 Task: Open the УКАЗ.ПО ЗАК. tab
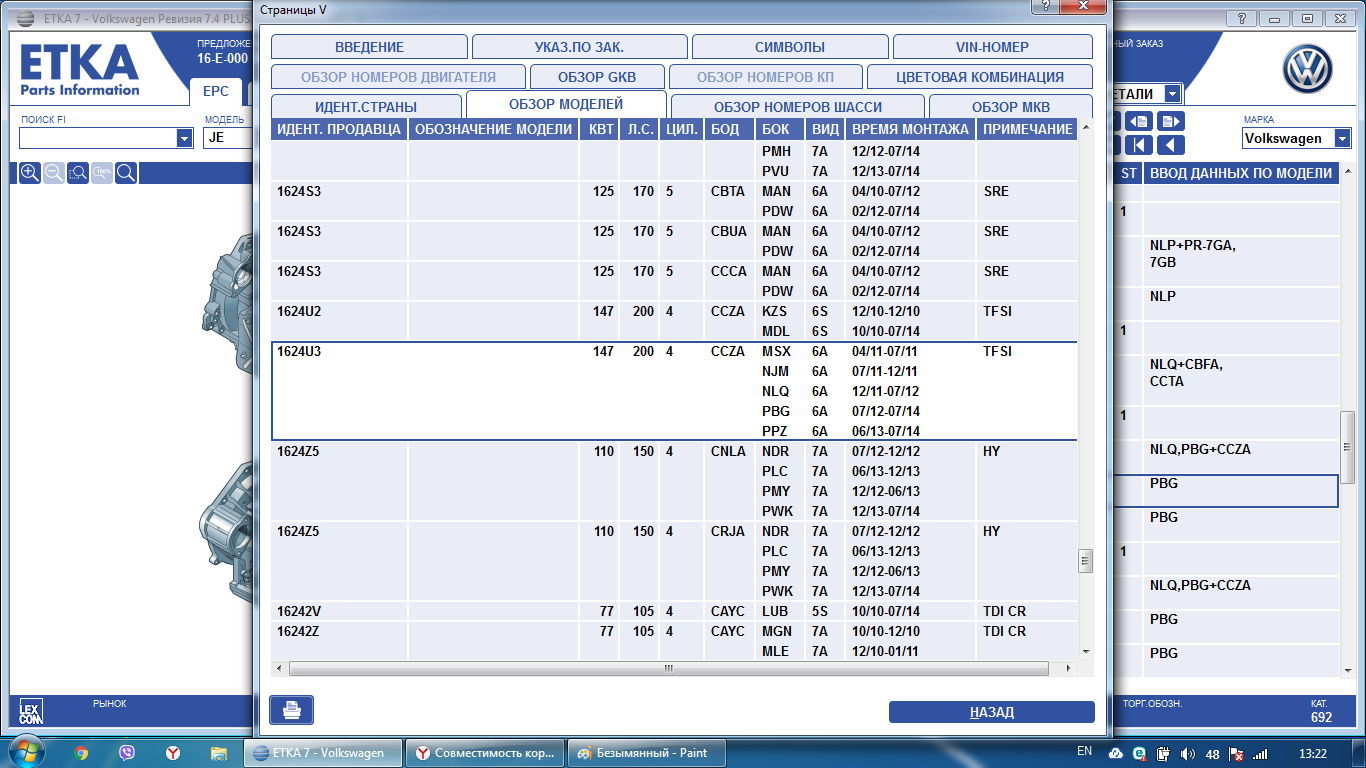click(x=580, y=47)
